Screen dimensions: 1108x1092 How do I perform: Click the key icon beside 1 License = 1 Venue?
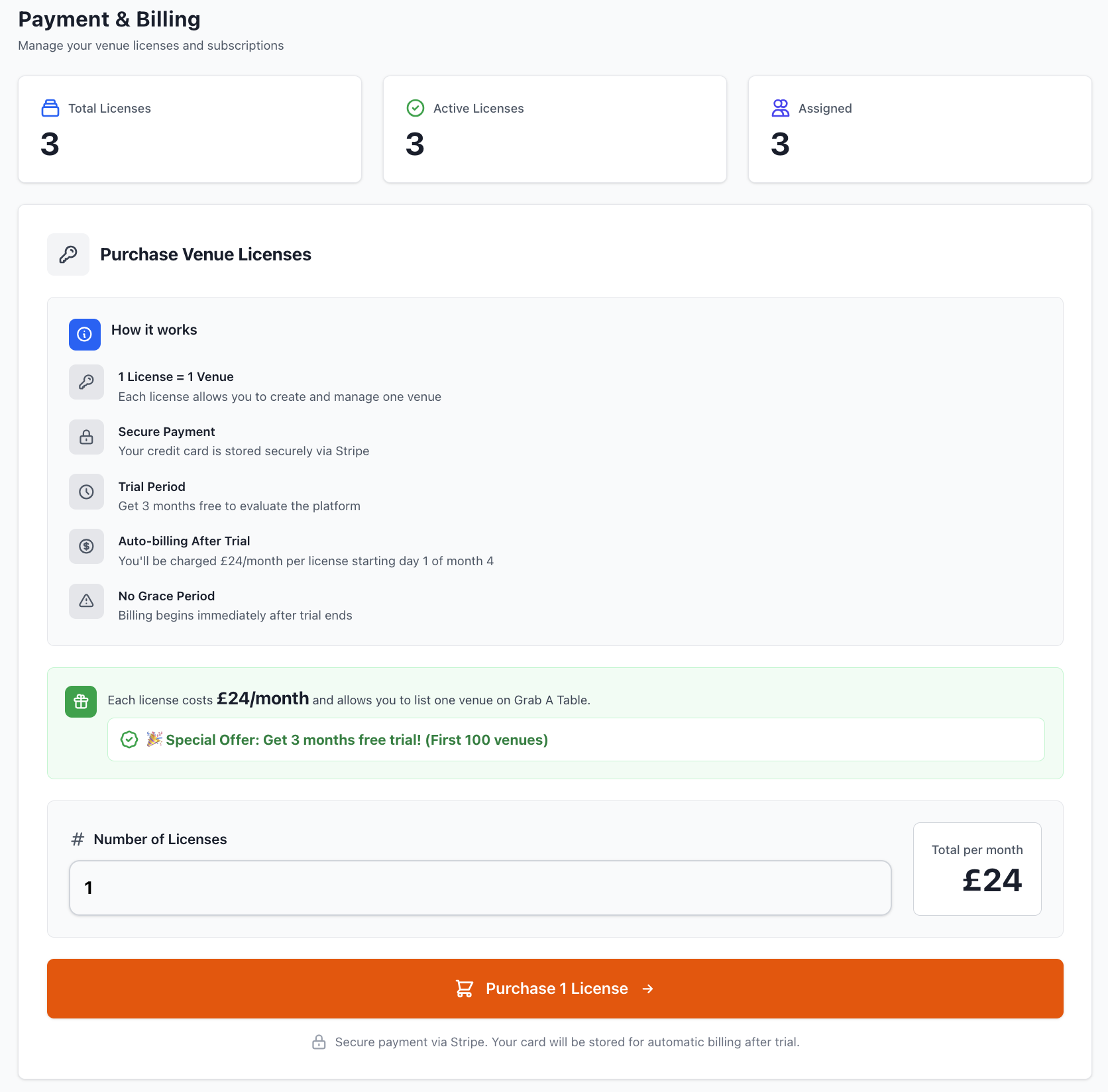86,382
